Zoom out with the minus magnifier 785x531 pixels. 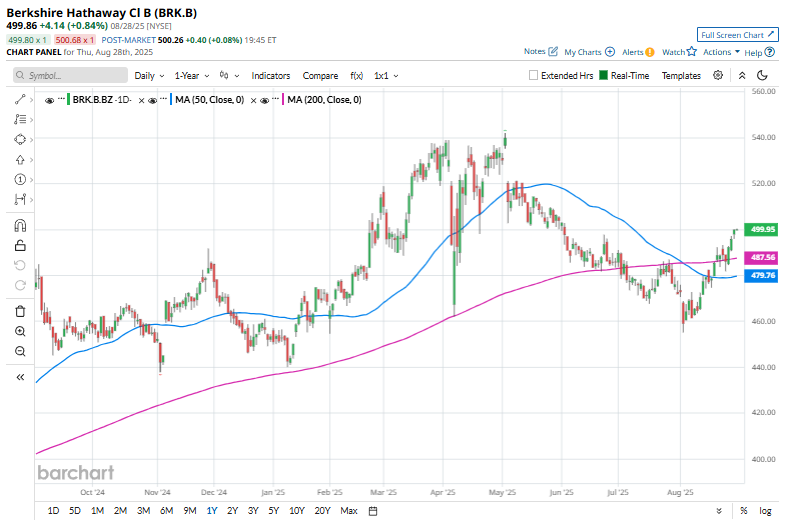coord(20,351)
